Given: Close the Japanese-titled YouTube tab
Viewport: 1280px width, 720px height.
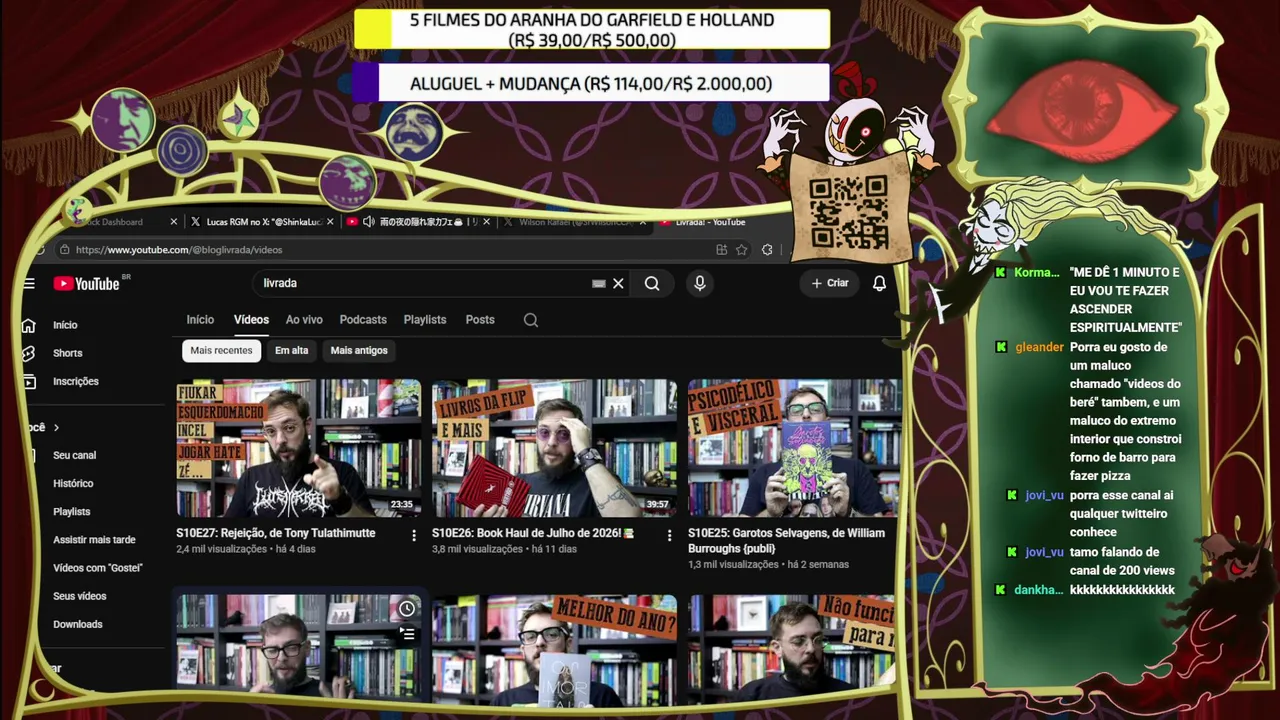Looking at the screenshot, I should tap(487, 222).
